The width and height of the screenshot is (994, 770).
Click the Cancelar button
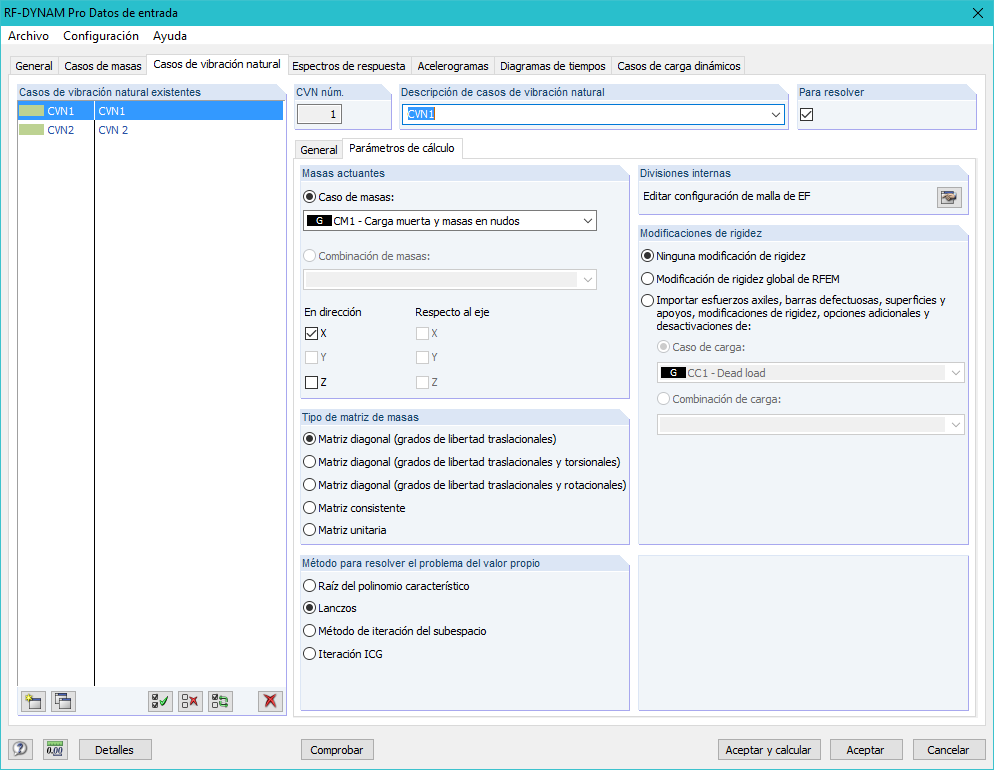tap(948, 750)
